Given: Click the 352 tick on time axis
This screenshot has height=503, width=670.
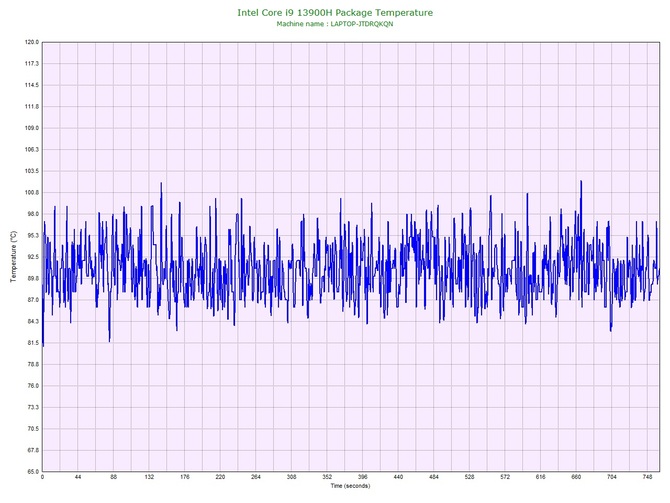Looking at the screenshot, I should 327,477.
